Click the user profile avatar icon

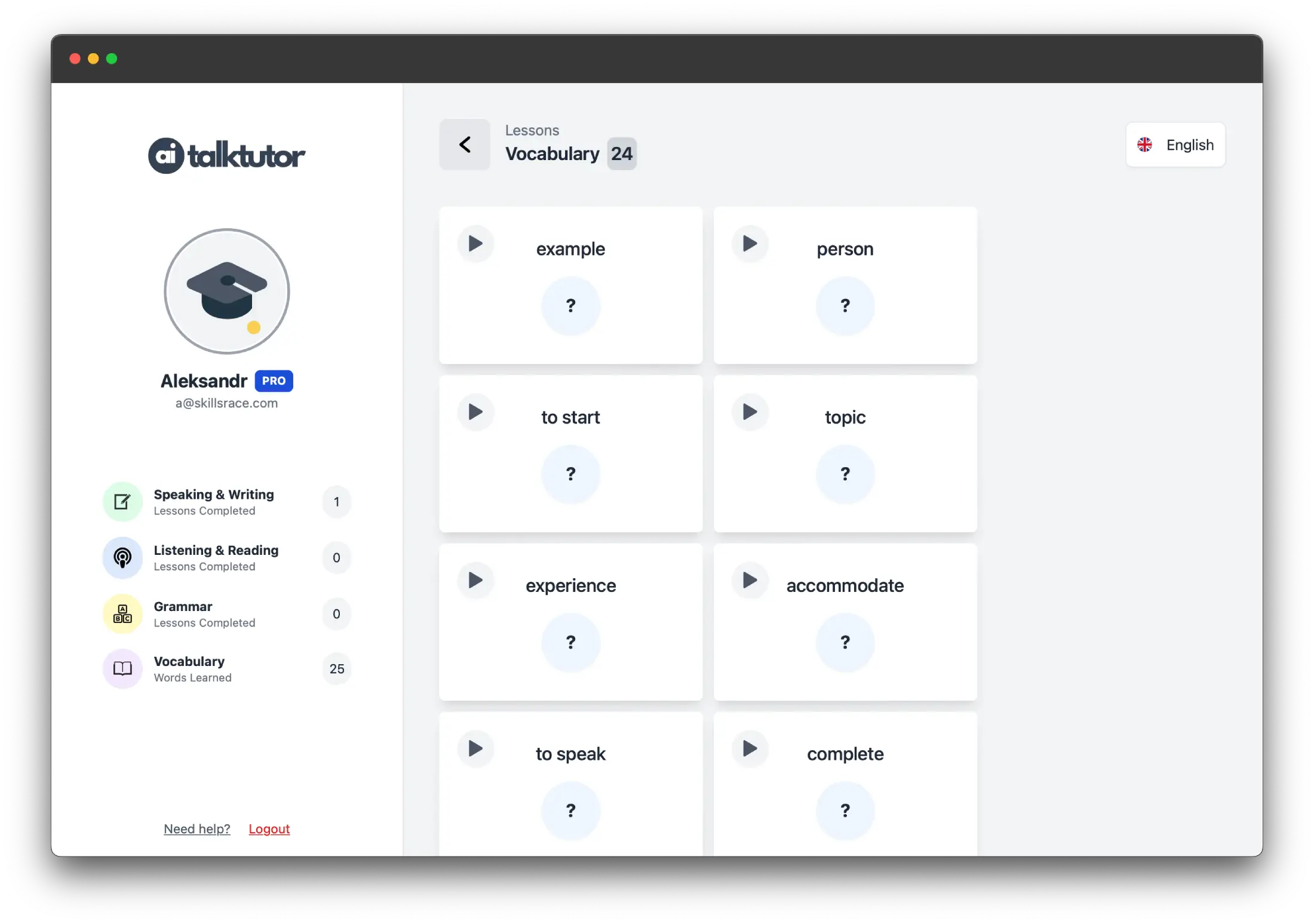coord(226,291)
